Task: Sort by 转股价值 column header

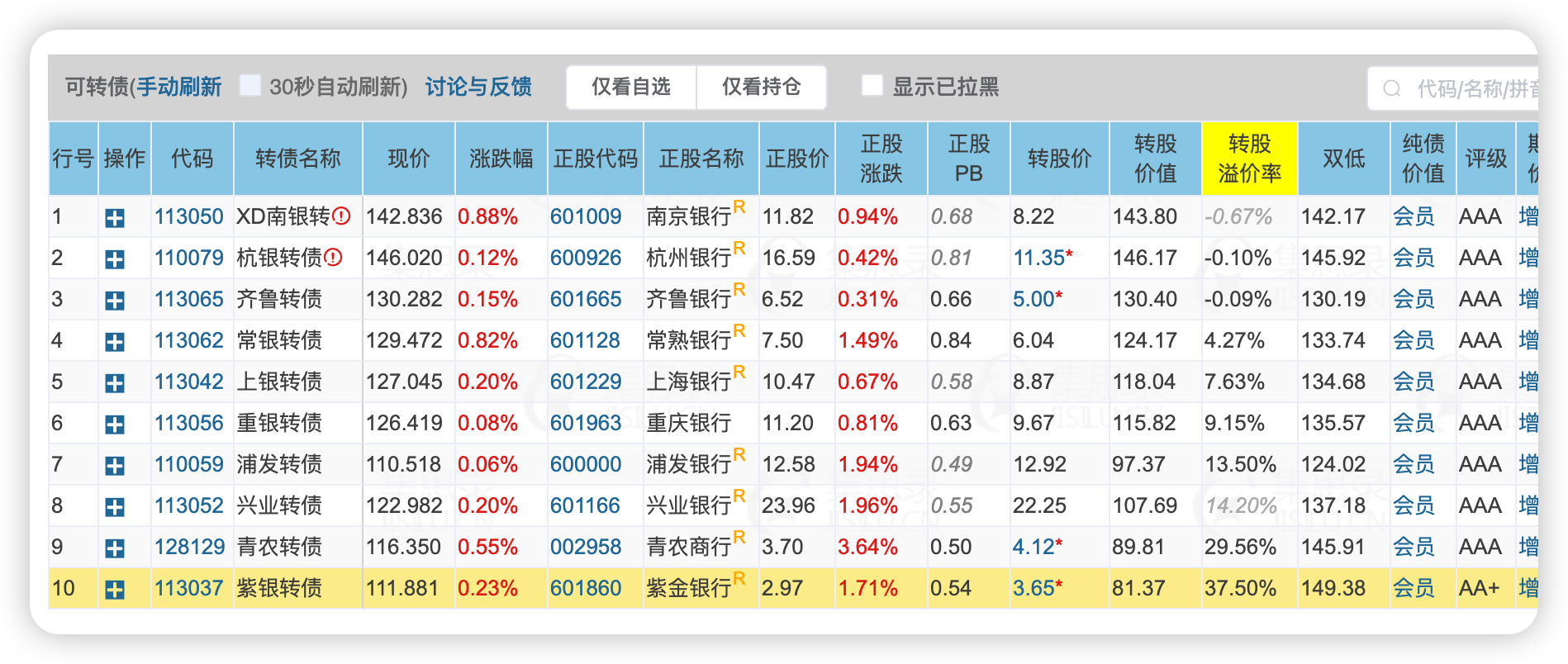Action: tap(1156, 159)
